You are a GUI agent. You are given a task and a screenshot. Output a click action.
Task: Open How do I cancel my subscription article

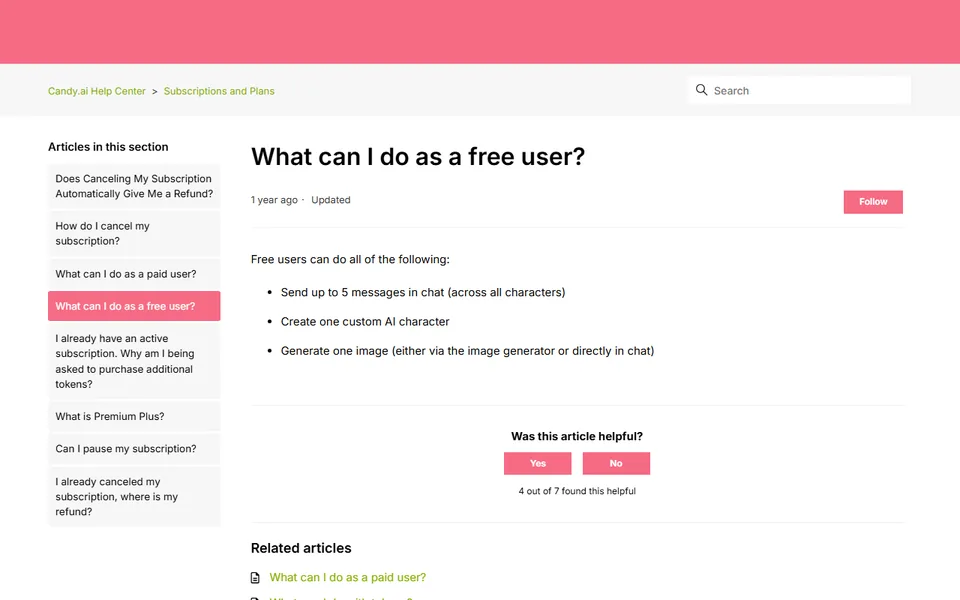[x=134, y=233]
